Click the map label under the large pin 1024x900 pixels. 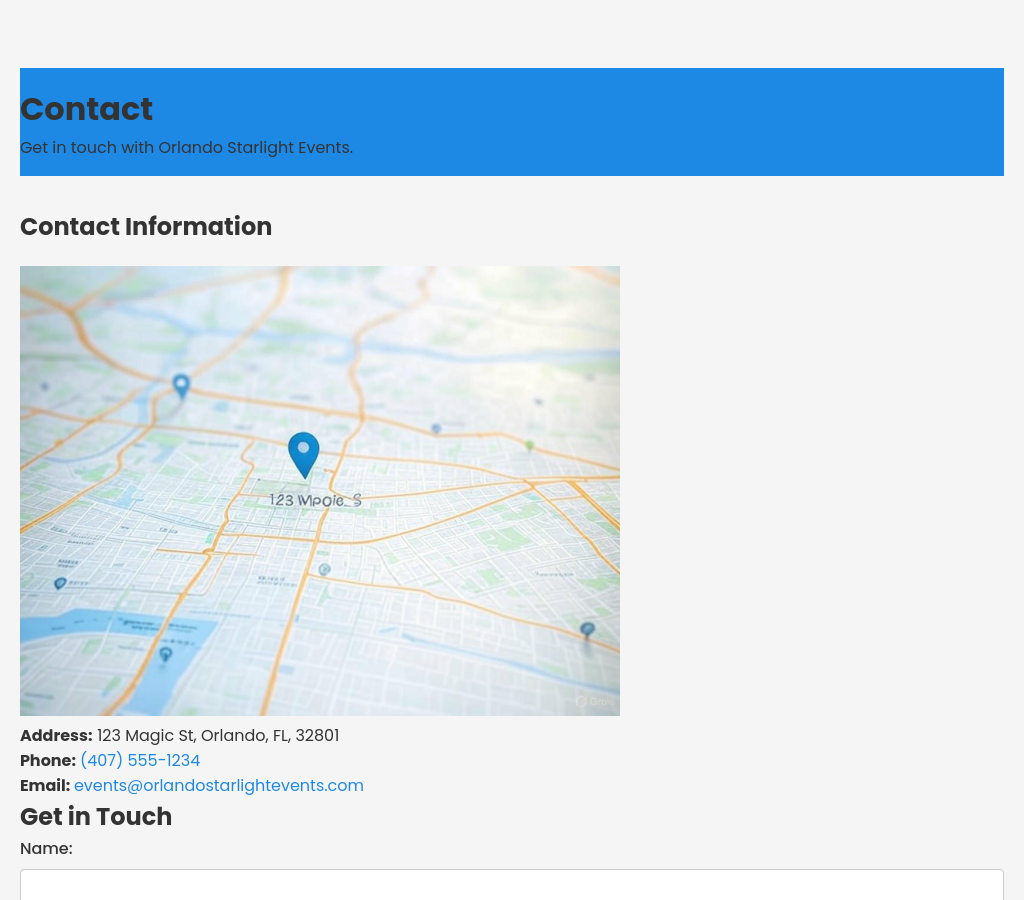tap(315, 500)
